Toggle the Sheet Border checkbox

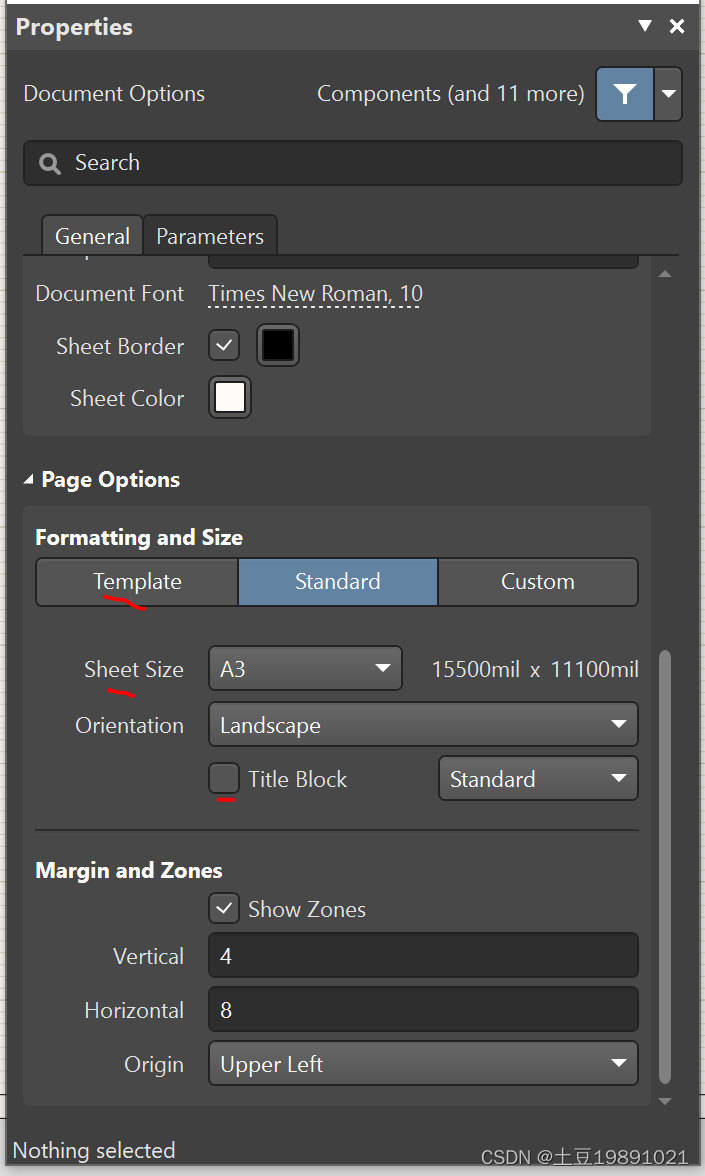click(224, 346)
